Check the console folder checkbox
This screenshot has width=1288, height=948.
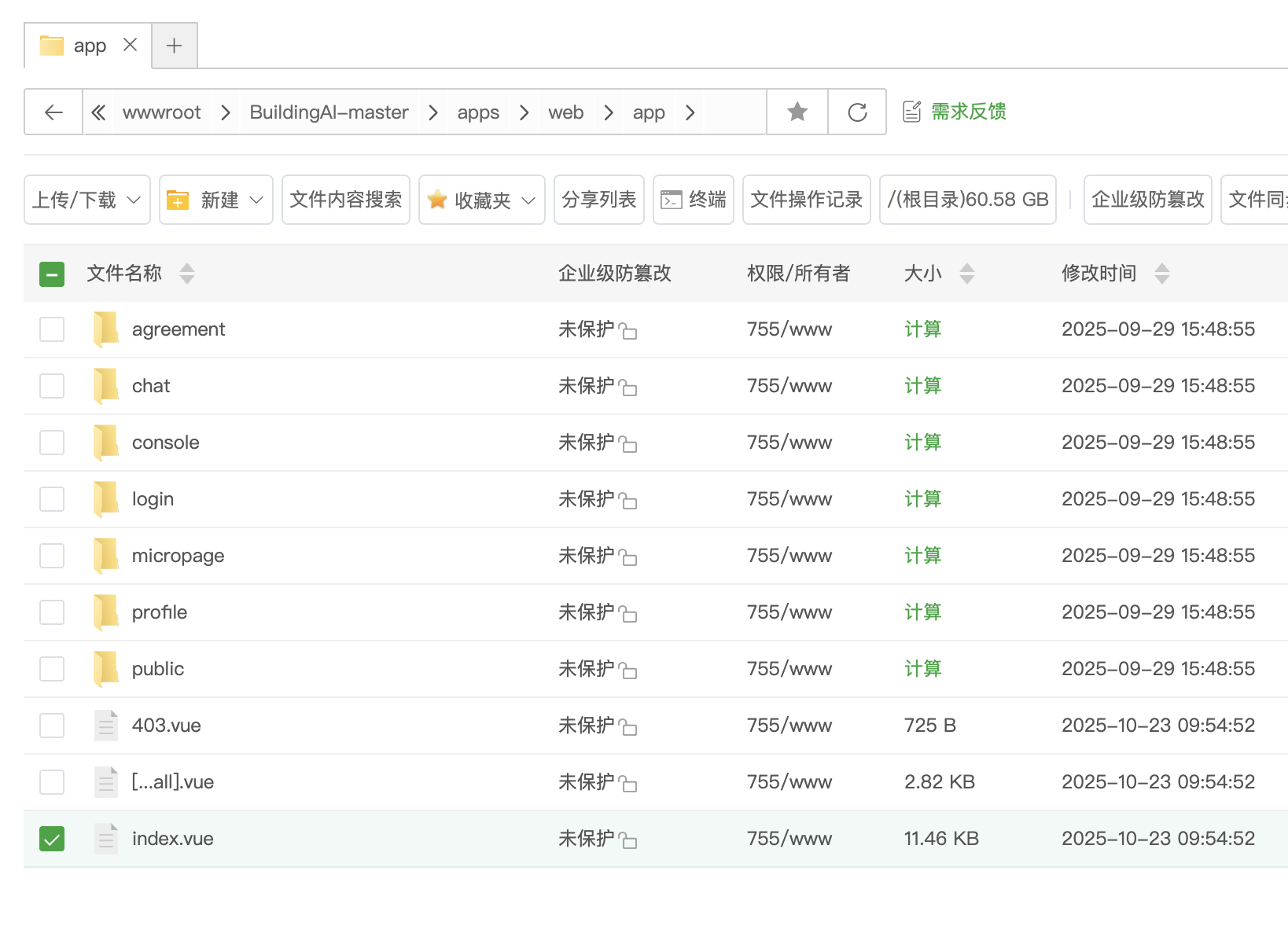pyautogui.click(x=52, y=443)
